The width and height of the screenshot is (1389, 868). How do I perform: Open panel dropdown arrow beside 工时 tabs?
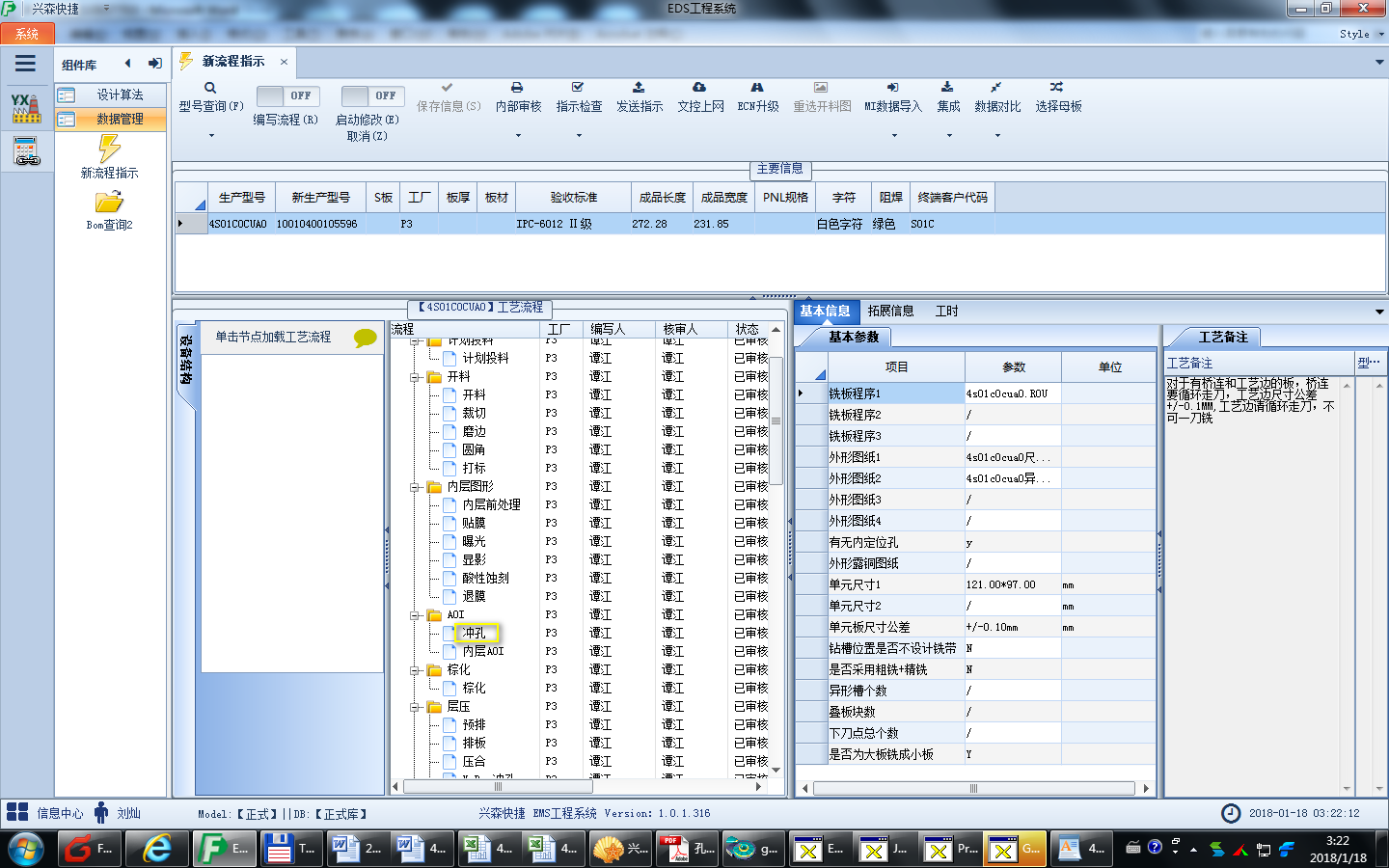pyautogui.click(x=1379, y=312)
